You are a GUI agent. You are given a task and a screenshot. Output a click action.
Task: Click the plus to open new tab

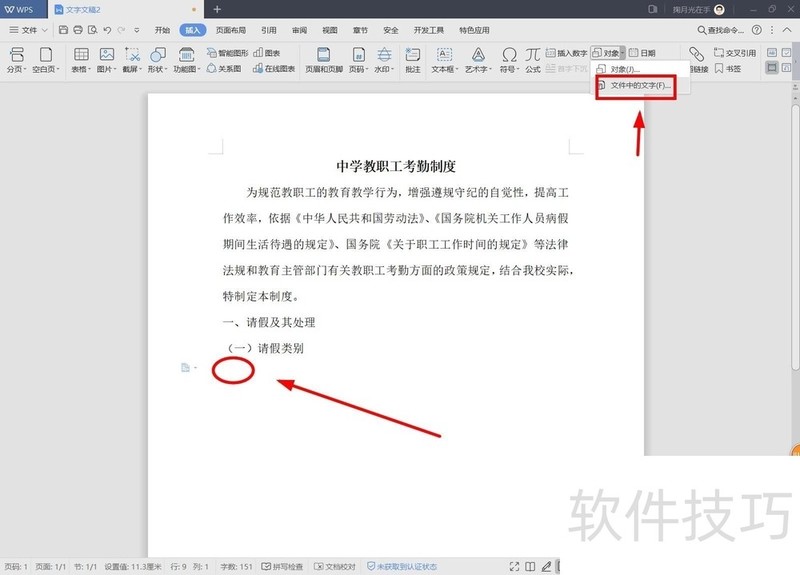[217, 9]
